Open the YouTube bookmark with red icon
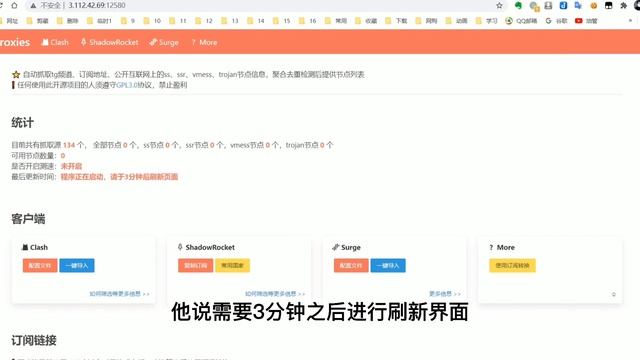 tap(586, 21)
